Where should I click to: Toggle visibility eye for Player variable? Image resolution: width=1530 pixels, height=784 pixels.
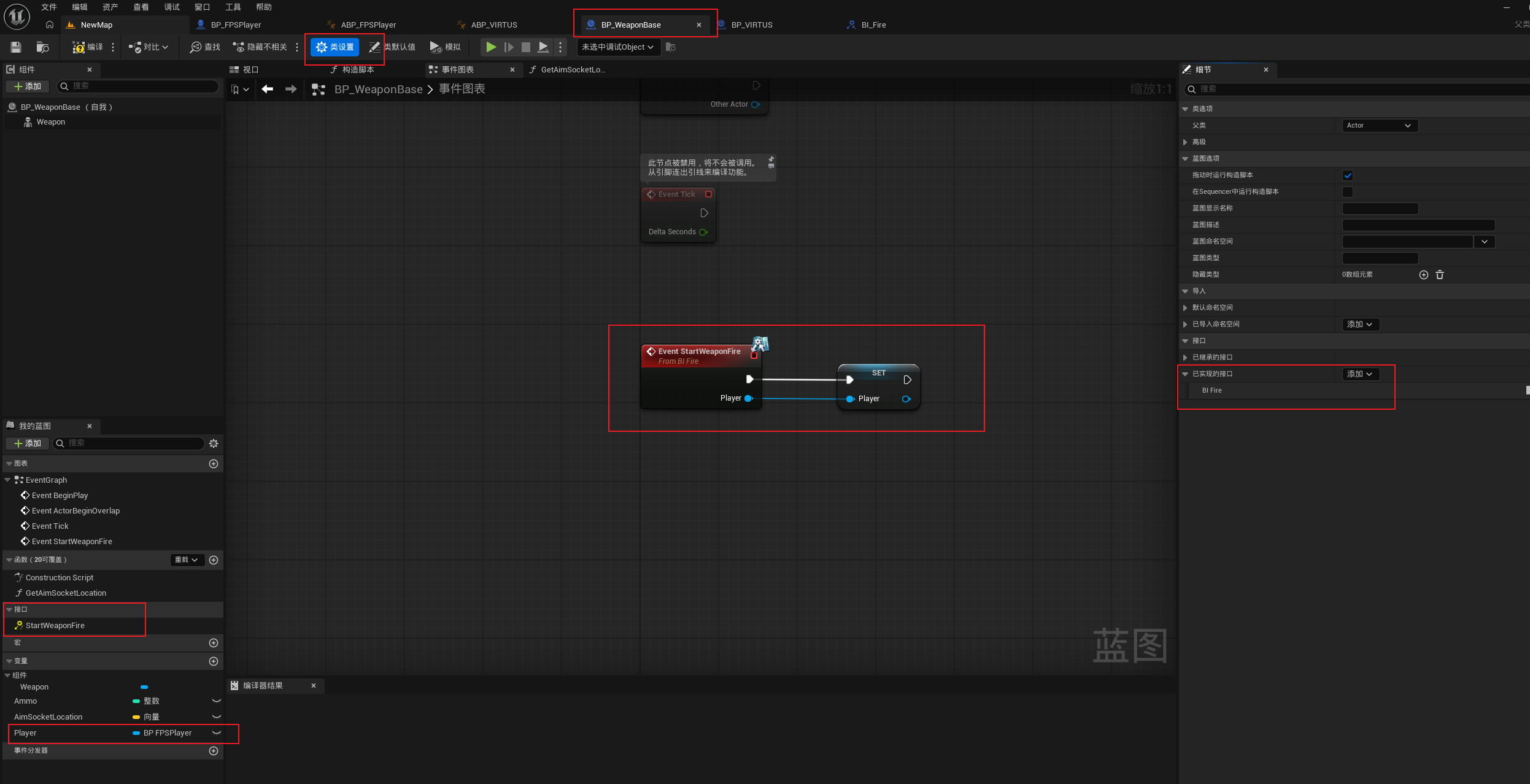(x=216, y=733)
